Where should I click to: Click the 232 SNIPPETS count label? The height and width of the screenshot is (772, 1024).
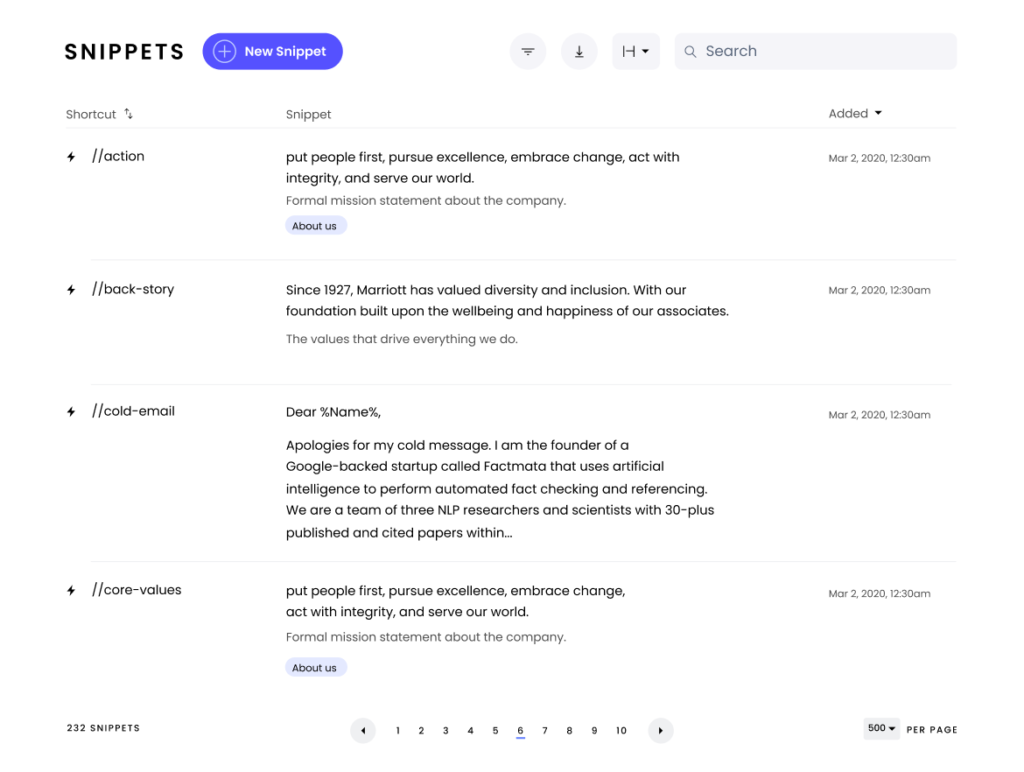tap(103, 728)
